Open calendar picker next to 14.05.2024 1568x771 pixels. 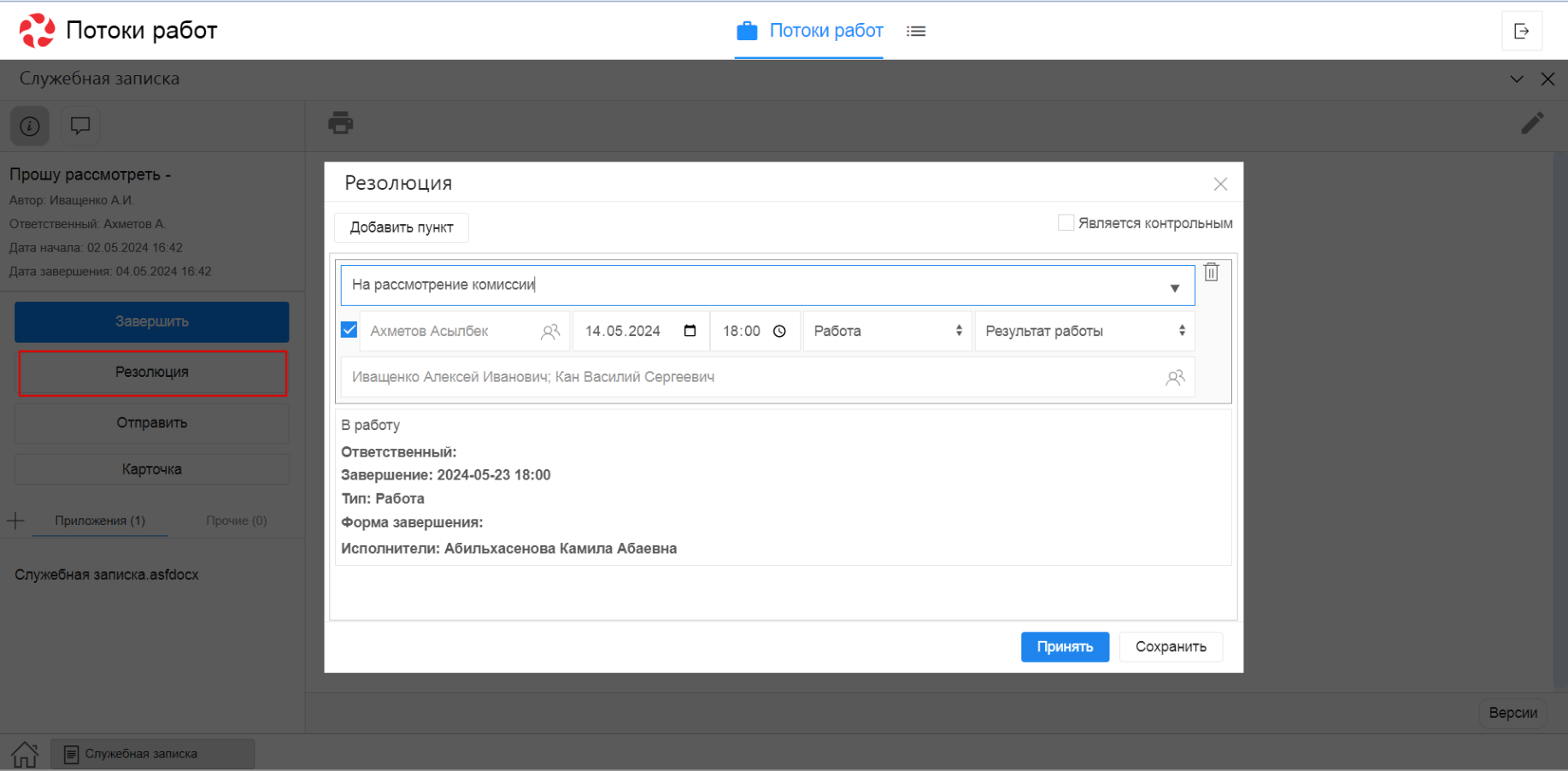click(x=690, y=331)
